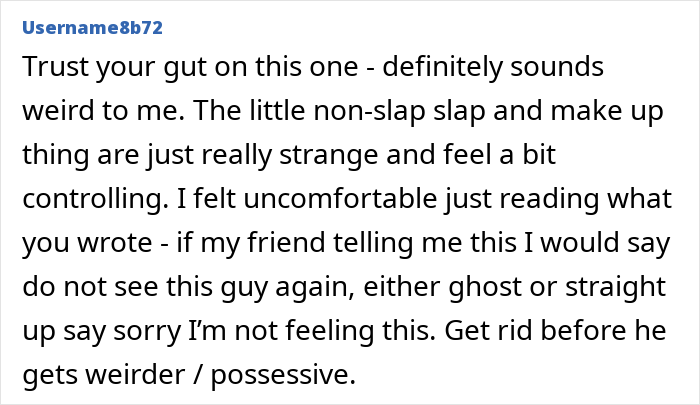
Task: Open the Username8b72 profile link
Action: (x=92, y=28)
